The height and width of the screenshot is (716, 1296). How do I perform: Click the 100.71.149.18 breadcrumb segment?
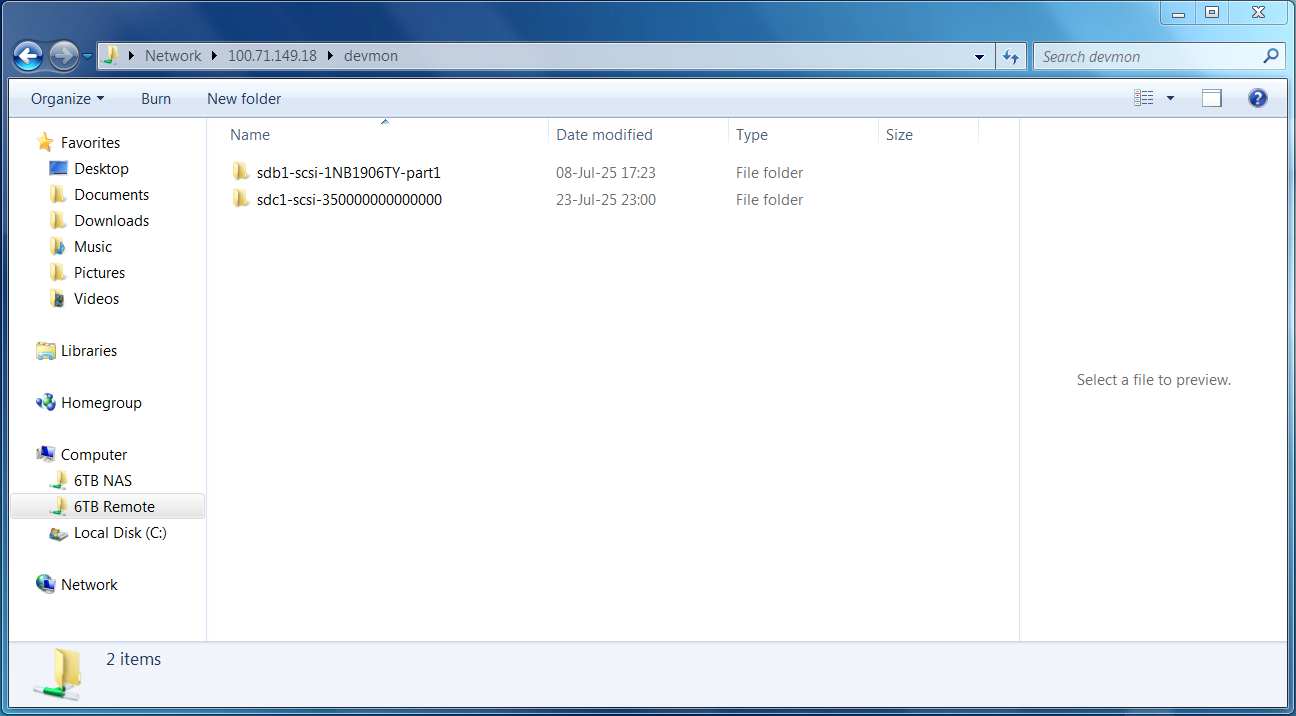(x=272, y=56)
